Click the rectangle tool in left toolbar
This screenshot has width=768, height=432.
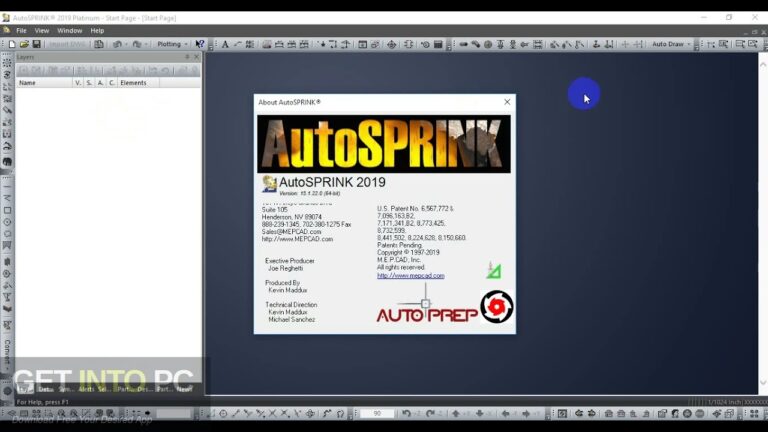click(7, 210)
